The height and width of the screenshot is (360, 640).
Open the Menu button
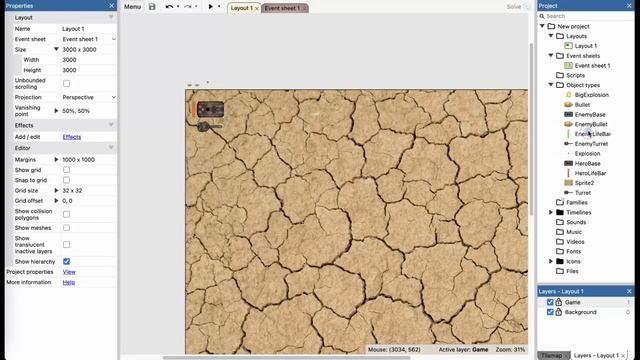(x=132, y=7)
